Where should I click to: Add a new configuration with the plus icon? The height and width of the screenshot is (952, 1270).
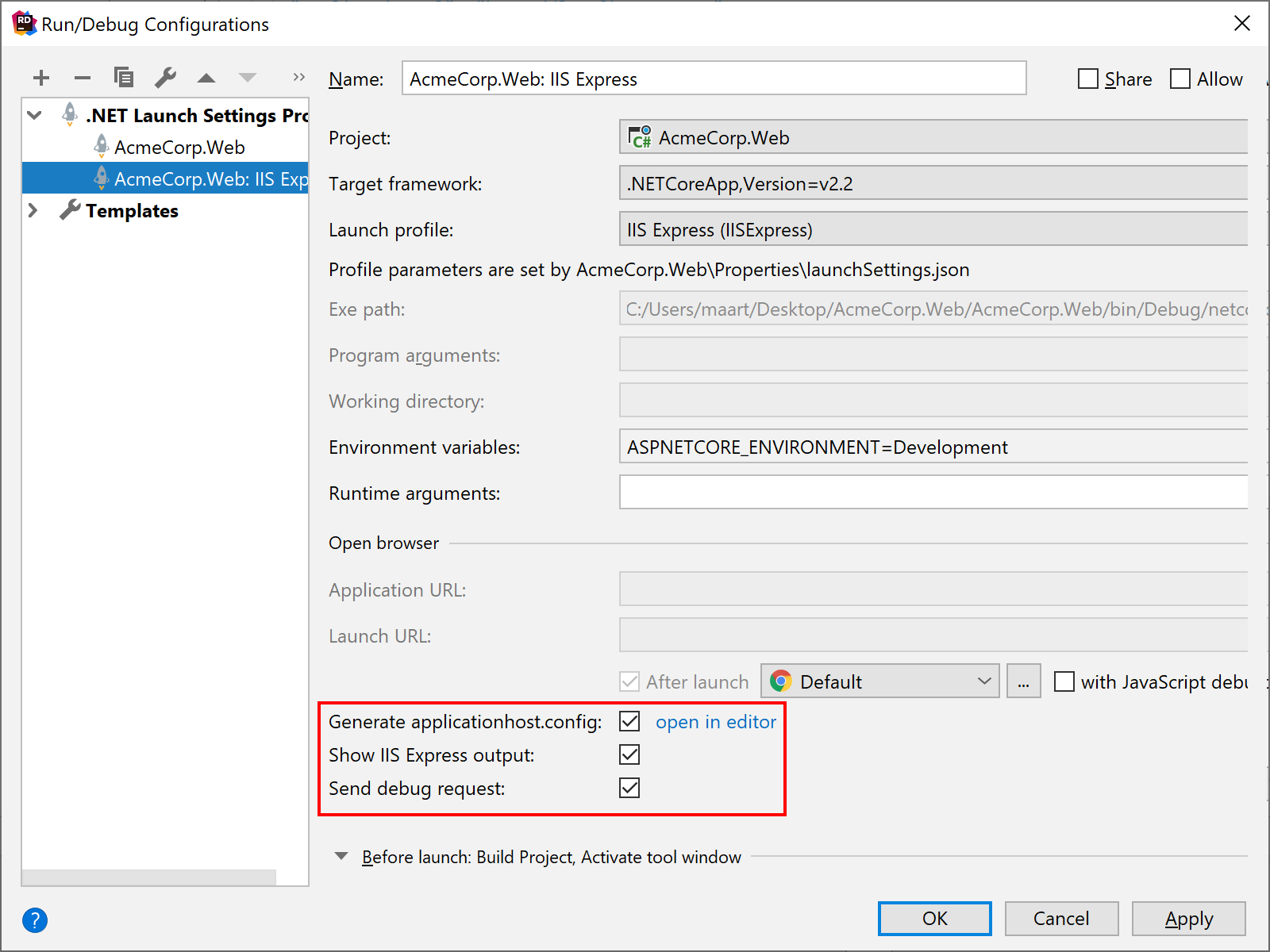41,78
